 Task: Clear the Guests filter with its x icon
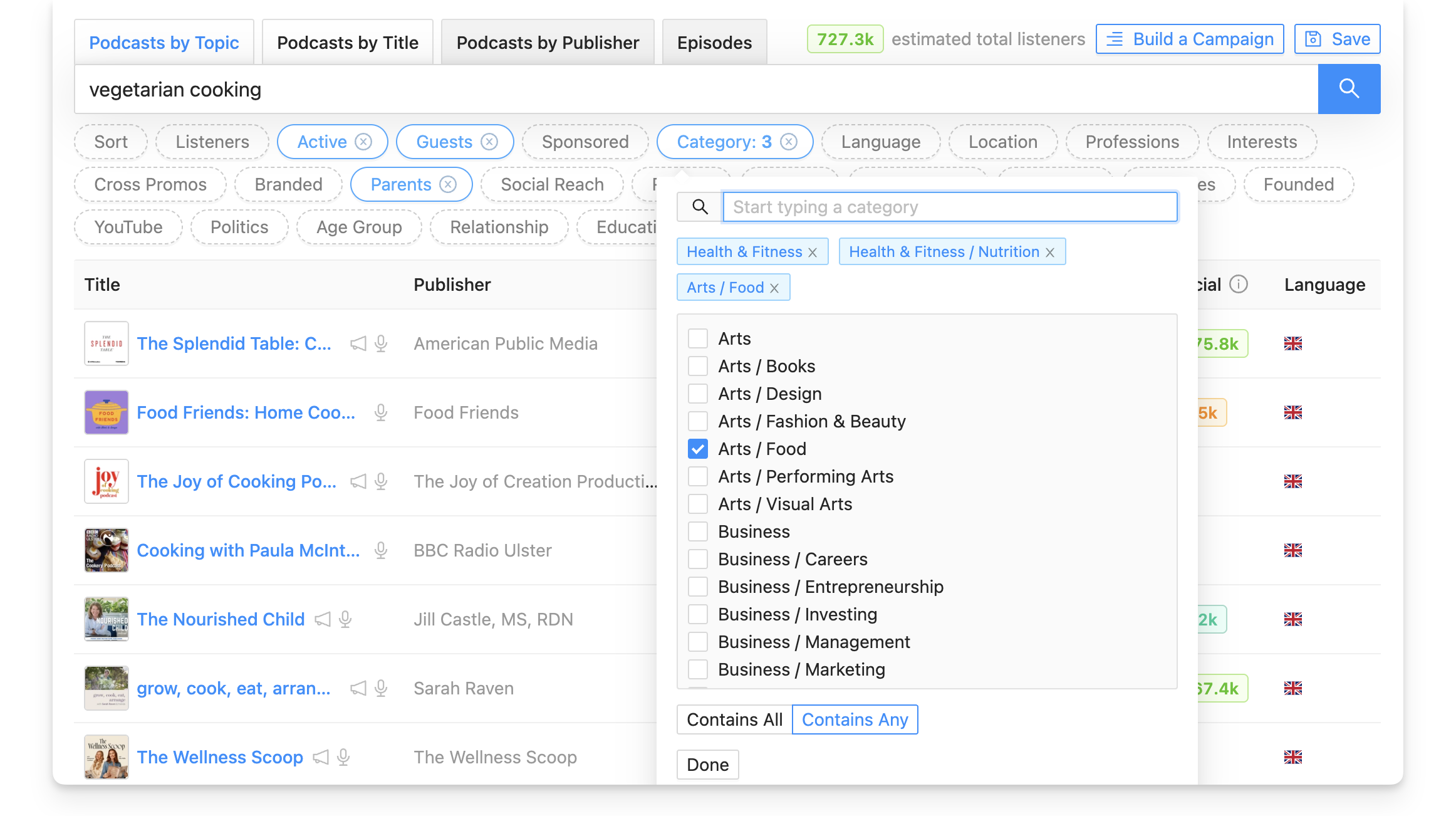tap(489, 142)
